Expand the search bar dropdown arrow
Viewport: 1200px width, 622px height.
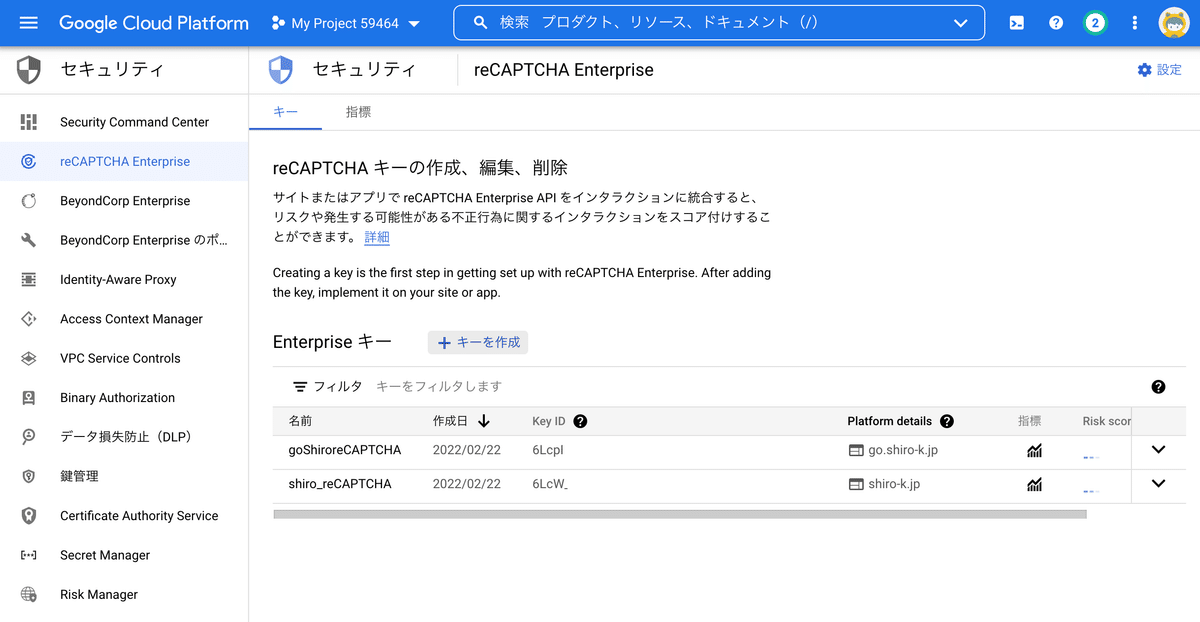tap(961, 23)
